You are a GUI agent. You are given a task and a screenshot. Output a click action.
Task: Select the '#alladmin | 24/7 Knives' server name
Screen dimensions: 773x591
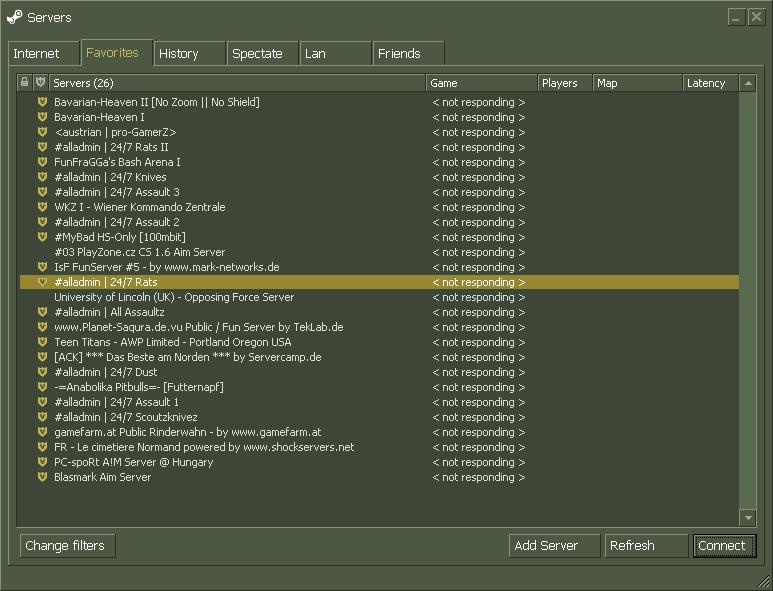click(x=110, y=177)
